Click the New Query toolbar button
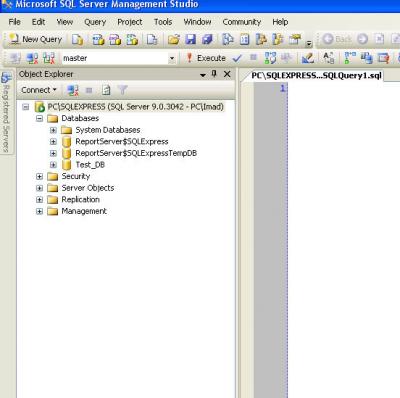The width and height of the screenshot is (400, 398). (x=36, y=39)
